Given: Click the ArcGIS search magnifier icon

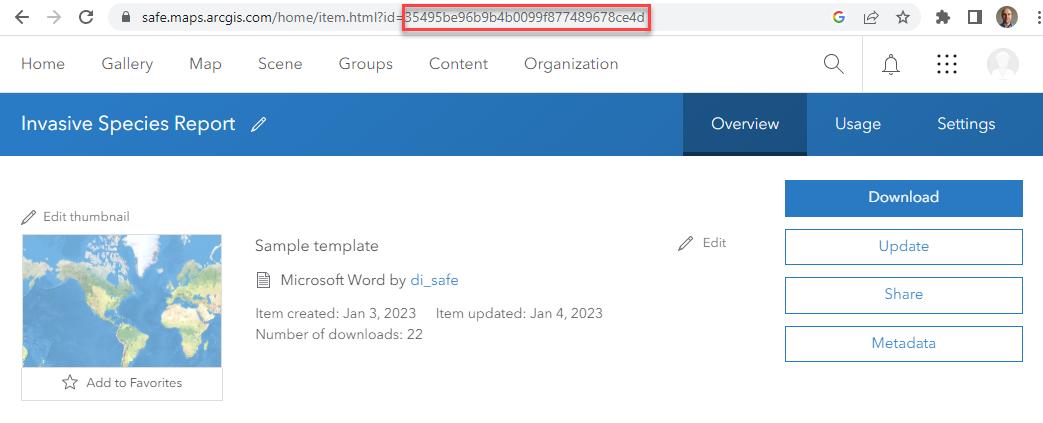Looking at the screenshot, I should click(x=833, y=64).
